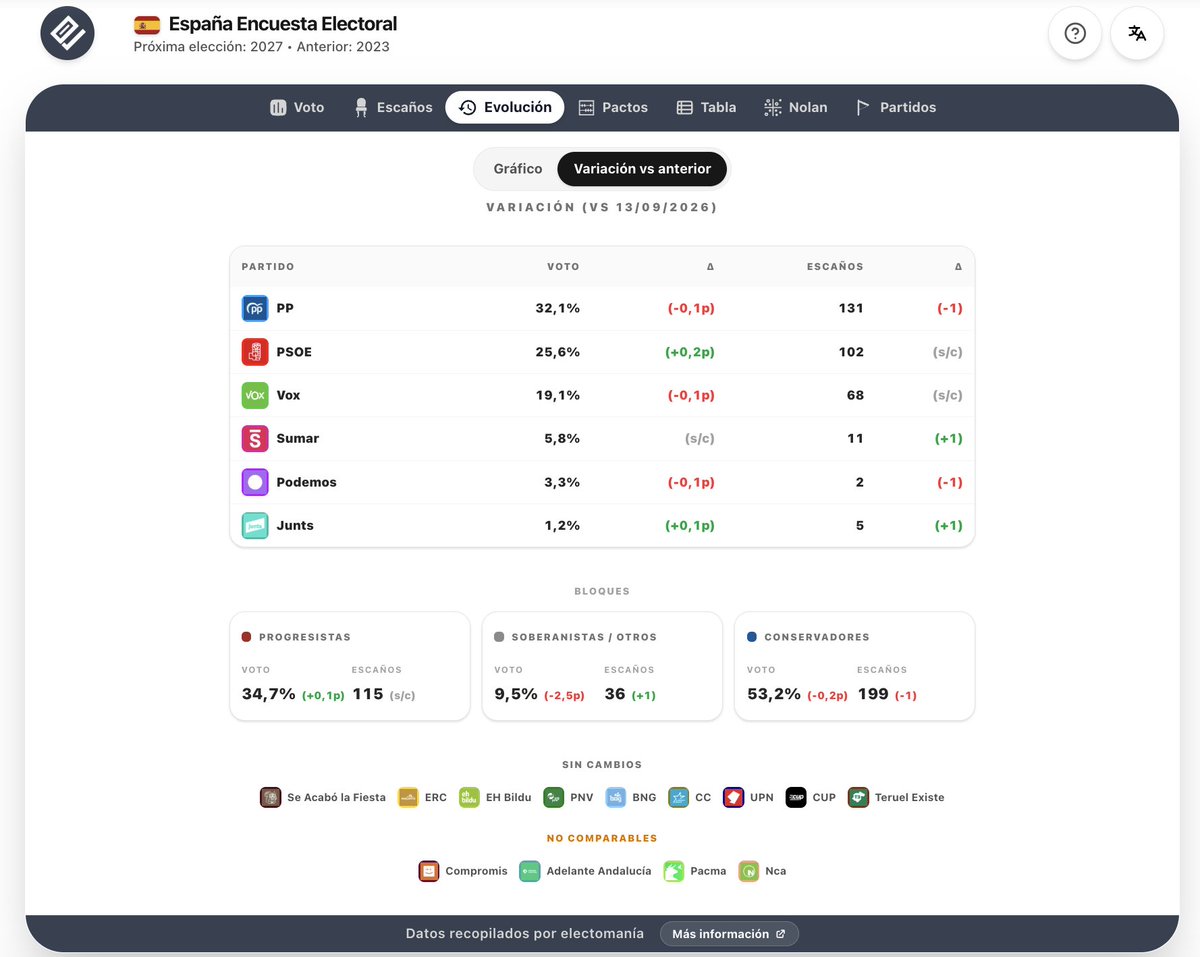
Task: Click the Conservadores seat count 199
Action: tap(873, 694)
